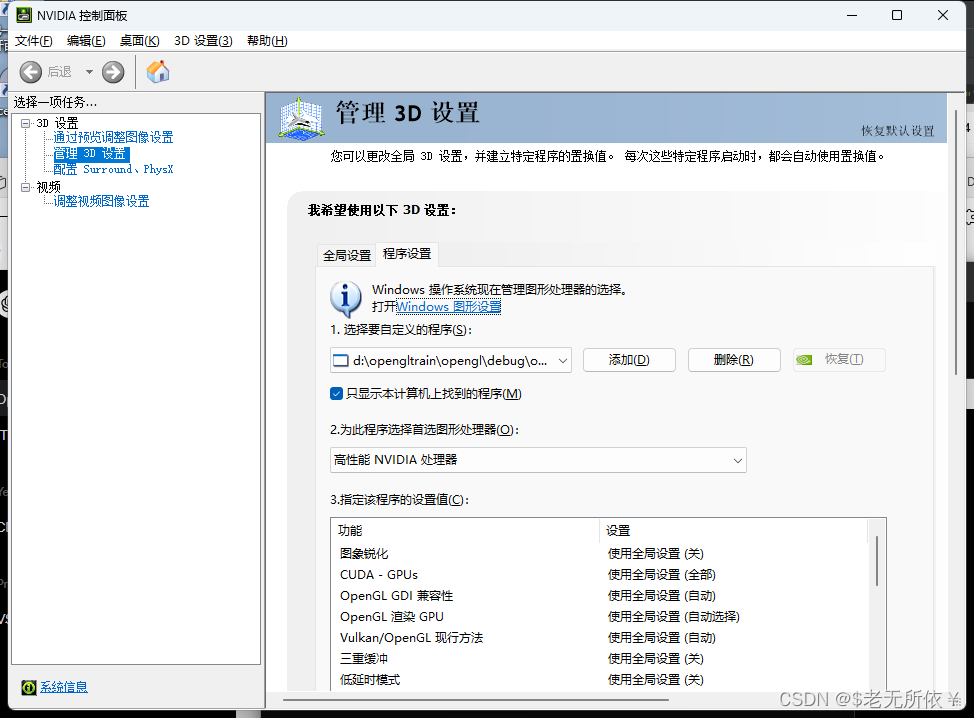Select the 低延时模式 setting row
974x718 pixels.
(x=599, y=679)
